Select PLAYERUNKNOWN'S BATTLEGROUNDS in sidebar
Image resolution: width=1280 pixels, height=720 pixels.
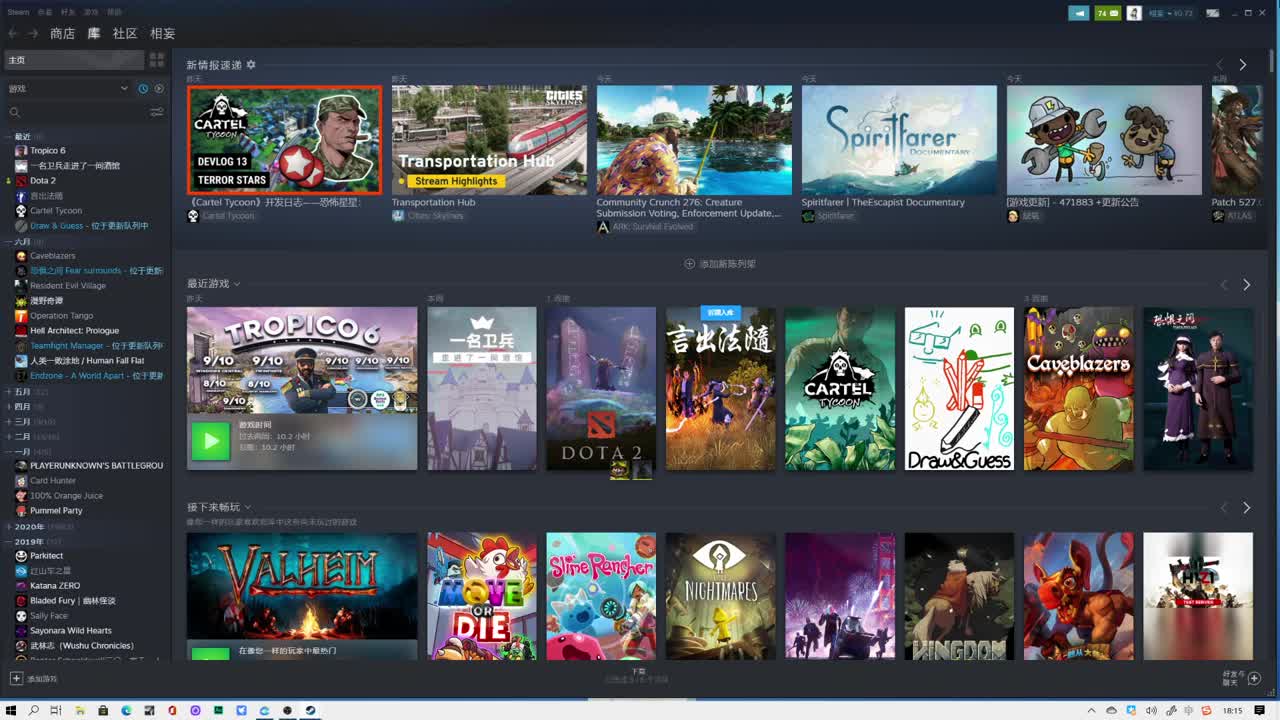click(97, 466)
